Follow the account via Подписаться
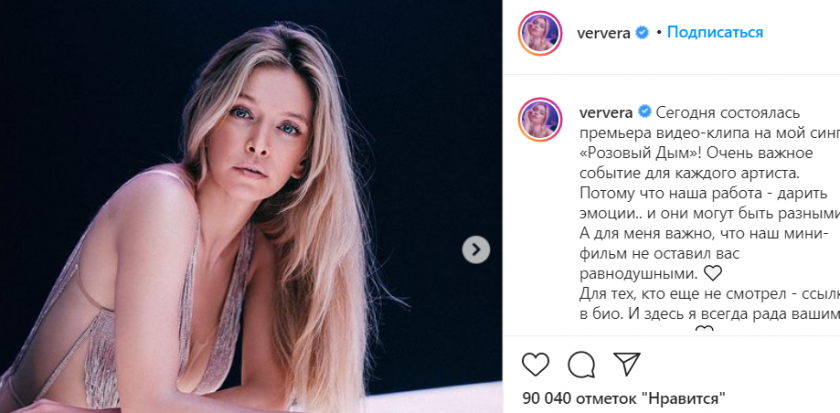This screenshot has width=840, height=413. point(715,33)
